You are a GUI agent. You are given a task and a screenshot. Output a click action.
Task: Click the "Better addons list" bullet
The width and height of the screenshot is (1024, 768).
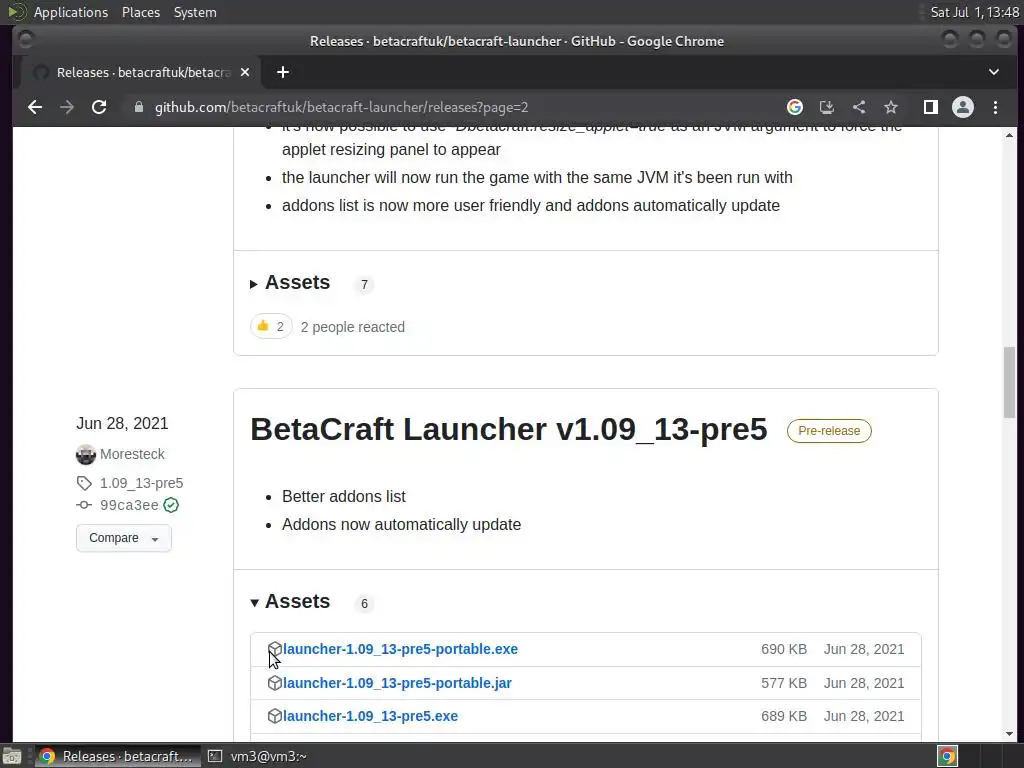pos(344,496)
